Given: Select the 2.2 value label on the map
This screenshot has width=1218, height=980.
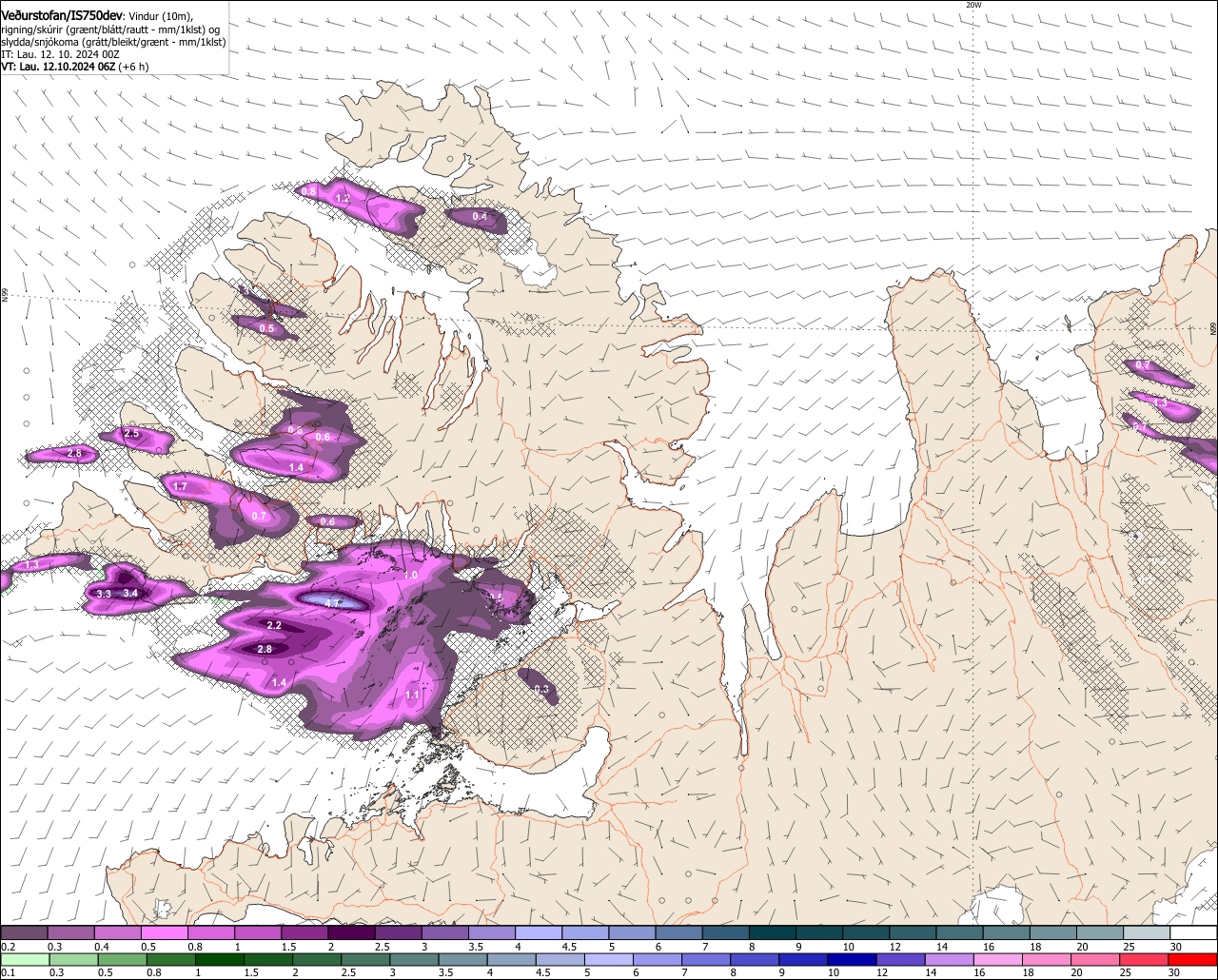Looking at the screenshot, I should tap(274, 625).
